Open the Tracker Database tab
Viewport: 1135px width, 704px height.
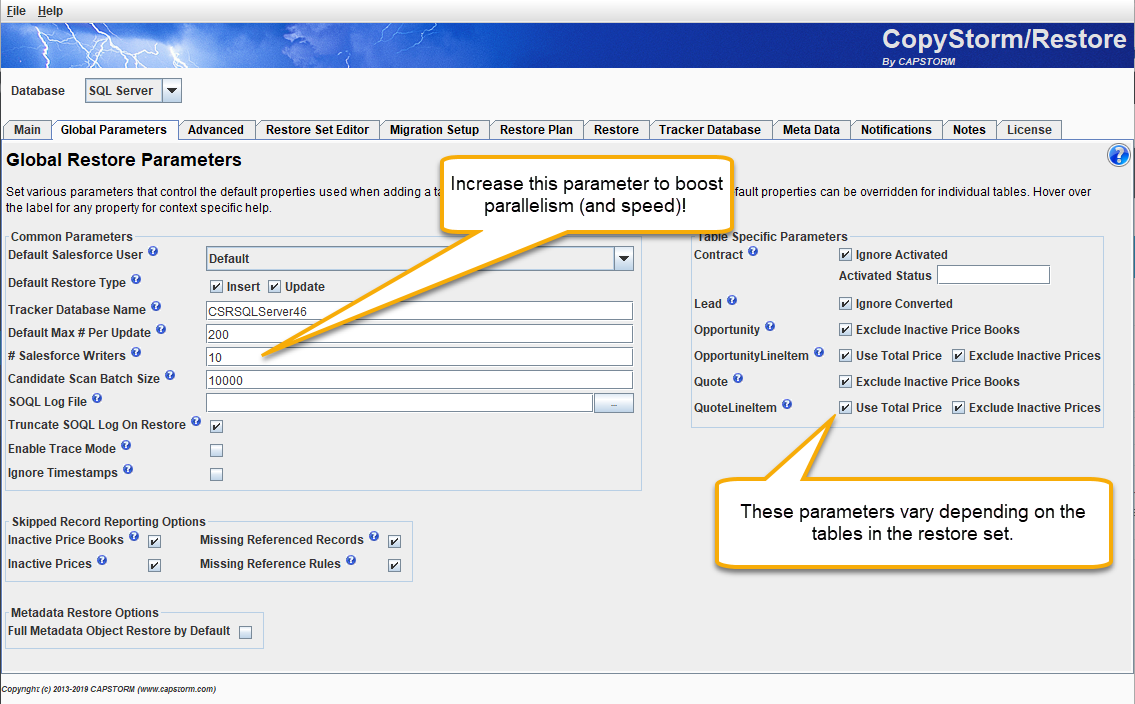(710, 130)
